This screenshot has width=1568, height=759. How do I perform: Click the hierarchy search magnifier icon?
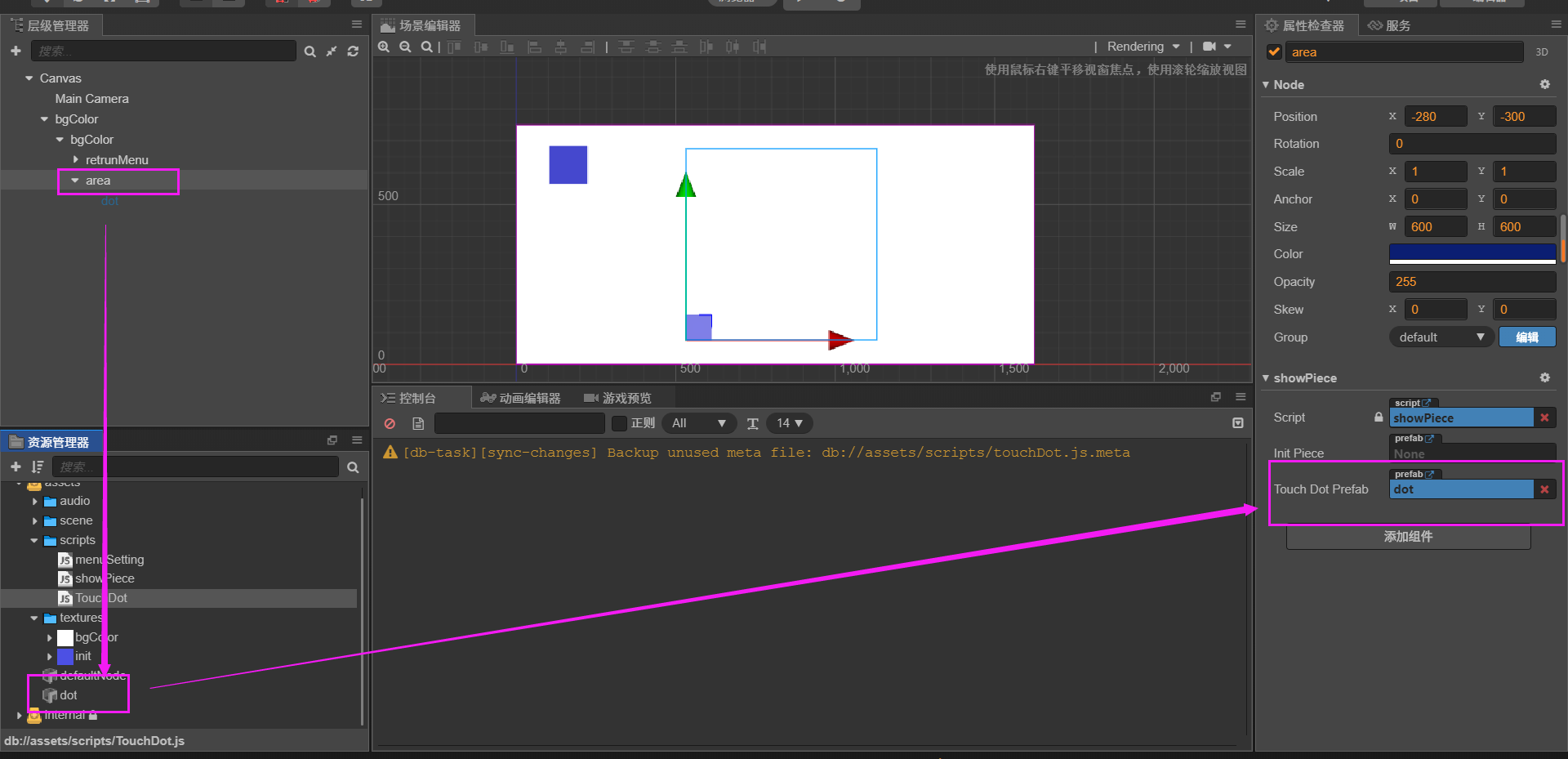click(310, 51)
